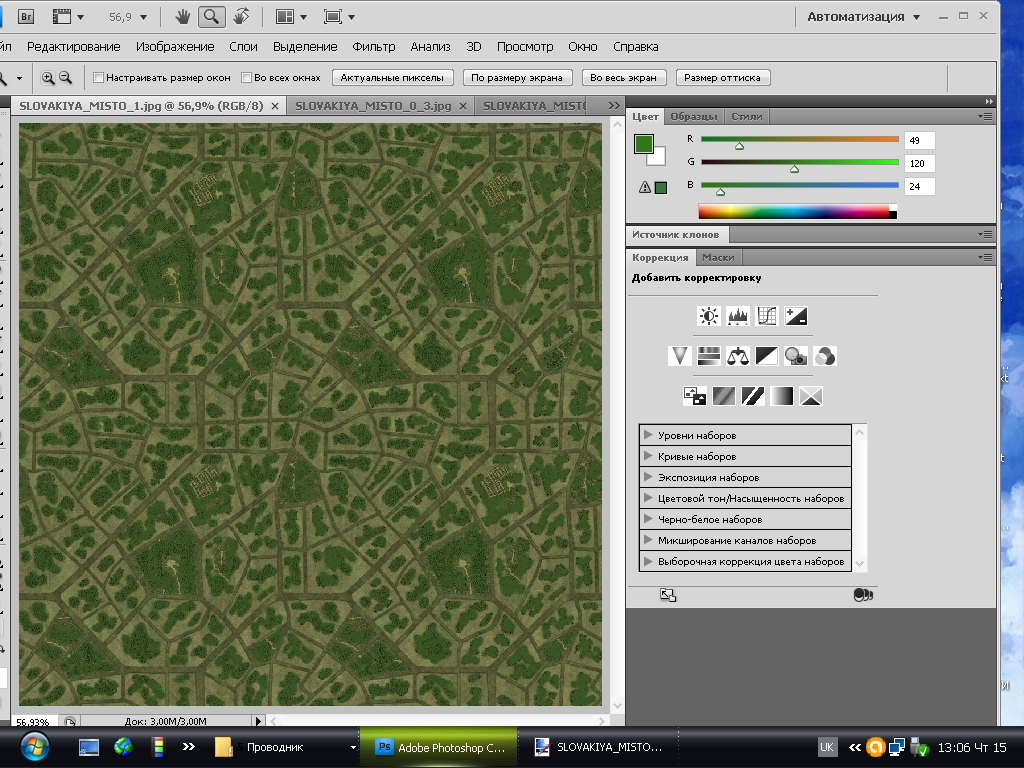Image resolution: width=1024 pixels, height=768 pixels.
Task: Click the zoom-out magnifier icon
Action: click(66, 77)
